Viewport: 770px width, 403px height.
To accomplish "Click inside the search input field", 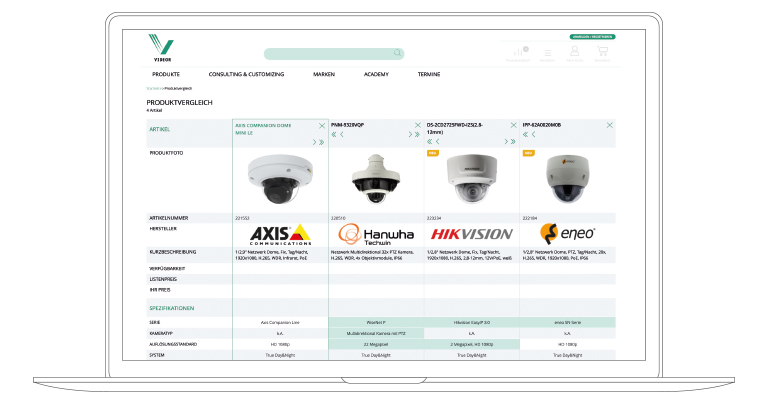I will tap(334, 54).
